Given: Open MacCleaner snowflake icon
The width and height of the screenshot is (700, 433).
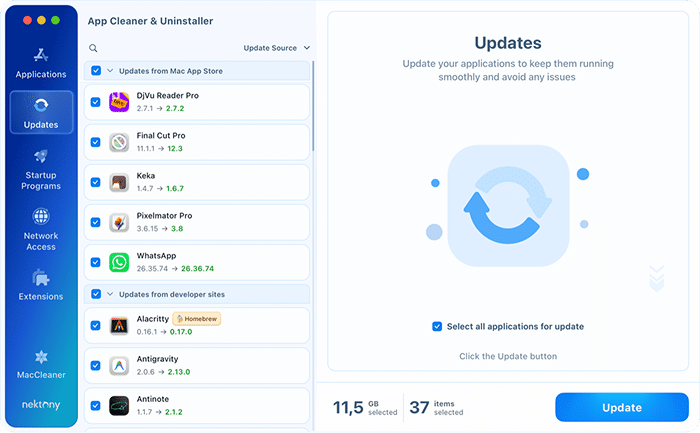Looking at the screenshot, I should click(41, 357).
